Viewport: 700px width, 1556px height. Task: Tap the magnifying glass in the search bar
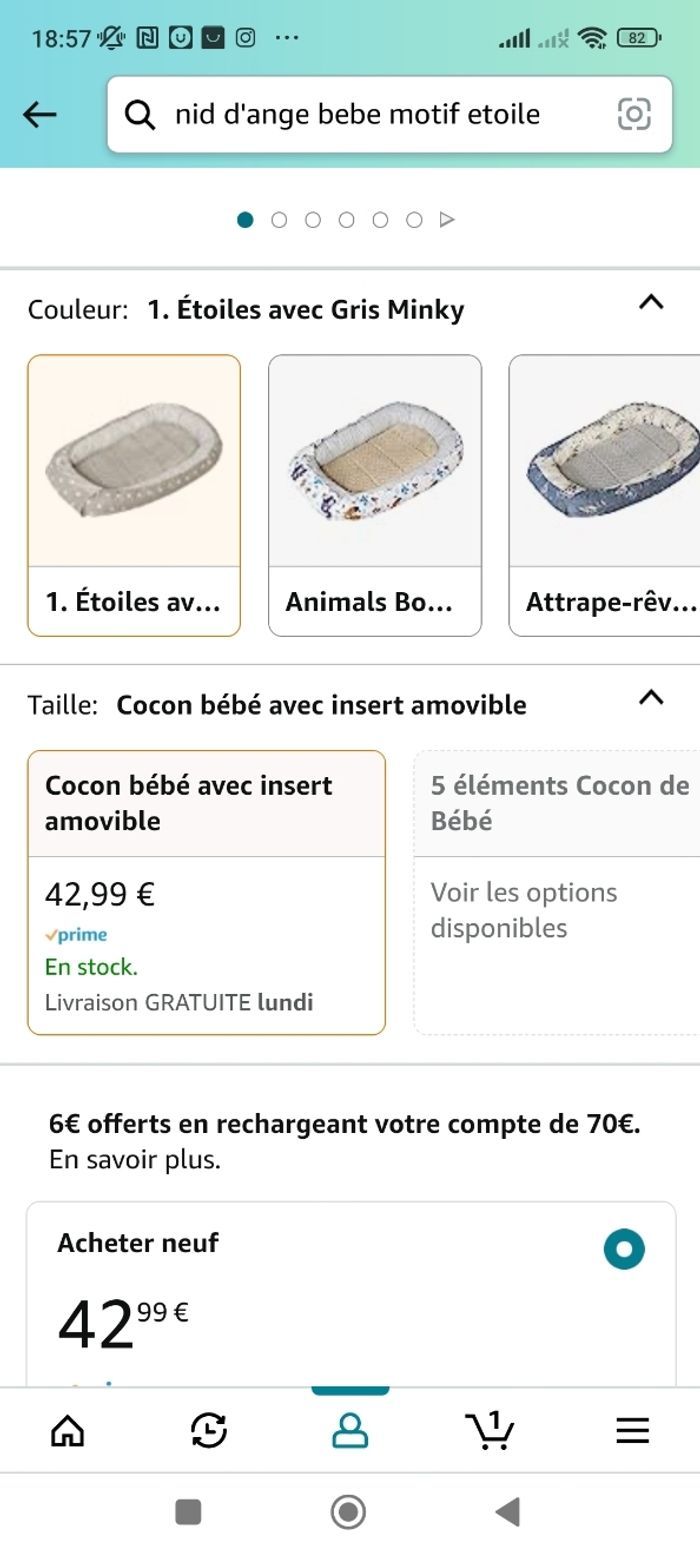[x=138, y=114]
